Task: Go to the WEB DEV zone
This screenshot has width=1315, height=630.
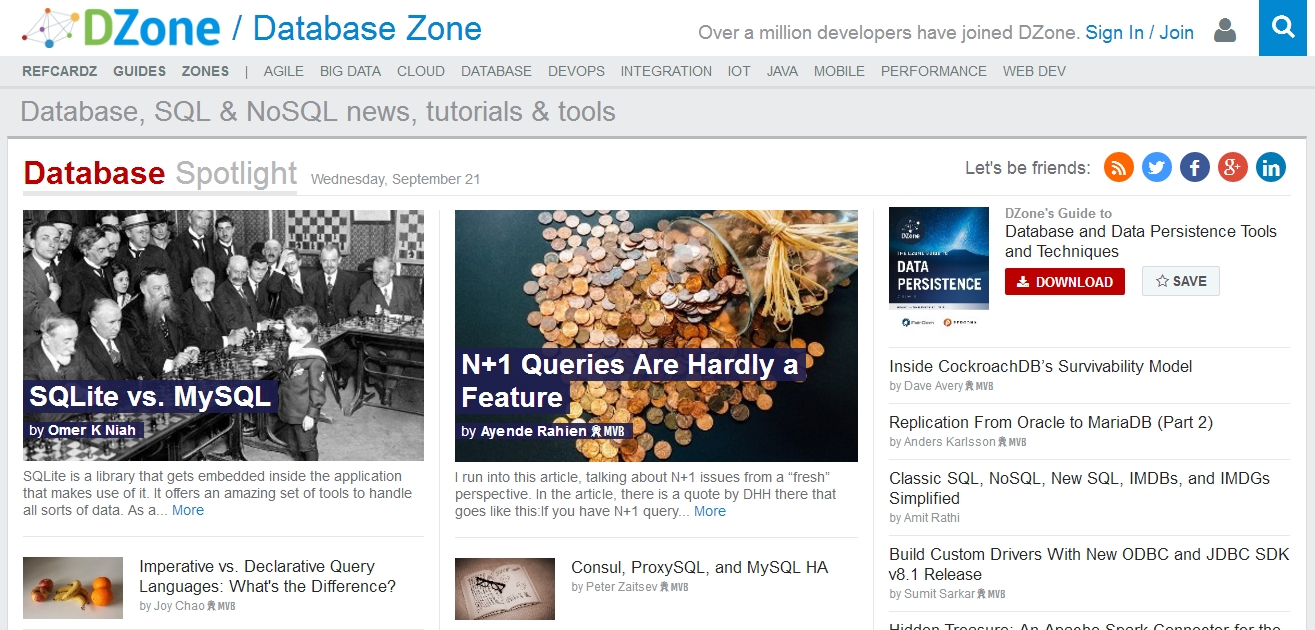Action: pyautogui.click(x=1034, y=71)
